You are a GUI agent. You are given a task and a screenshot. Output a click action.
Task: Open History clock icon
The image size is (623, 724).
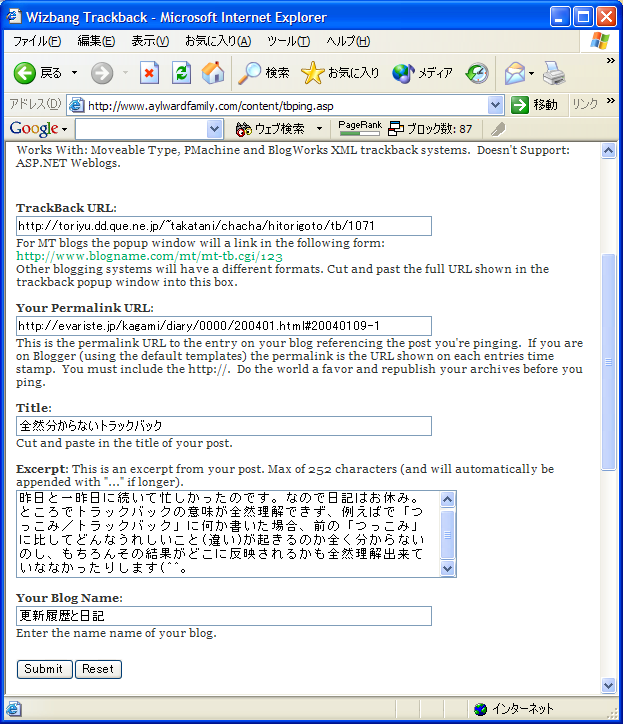[x=477, y=73]
